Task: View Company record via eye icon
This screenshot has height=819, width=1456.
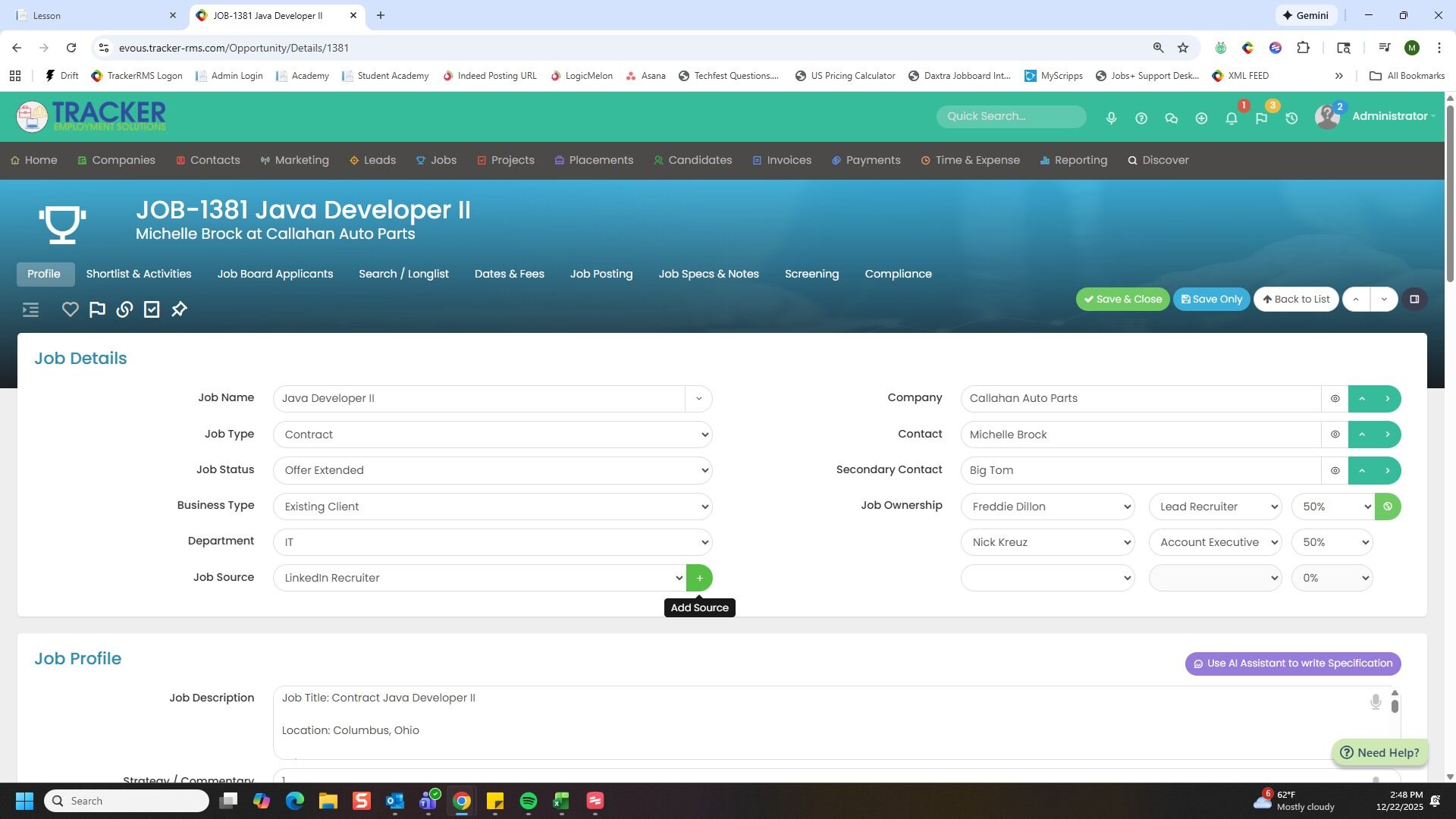Action: [1335, 399]
